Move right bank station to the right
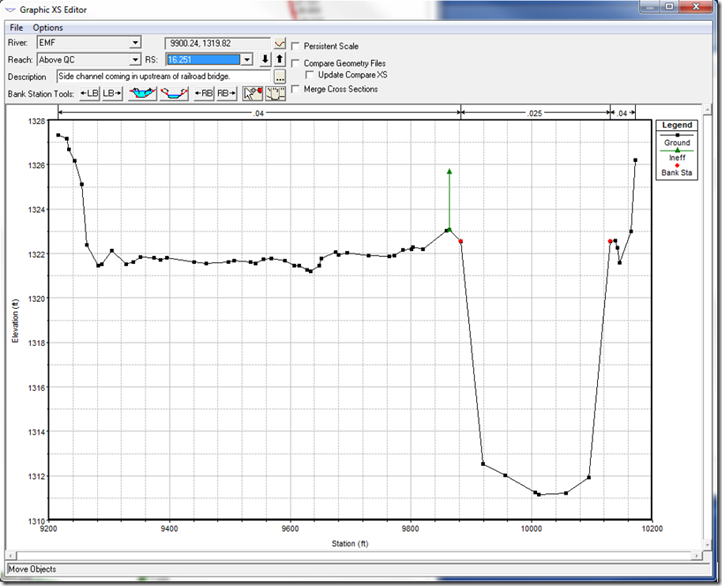 (x=226, y=93)
